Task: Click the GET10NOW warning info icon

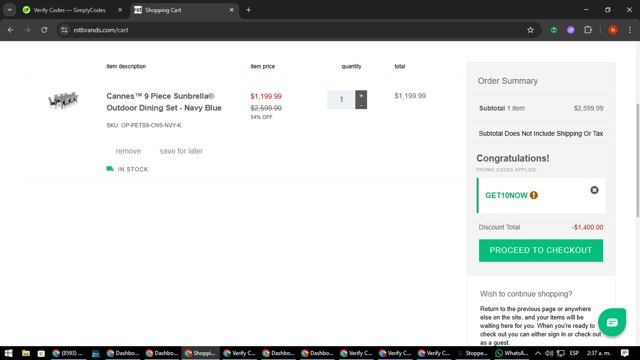Action: point(533,195)
